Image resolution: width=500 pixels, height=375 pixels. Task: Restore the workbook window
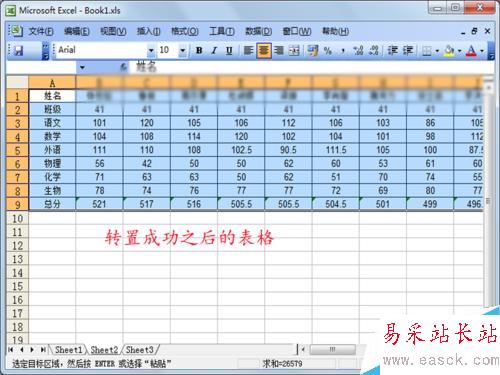tap(475, 31)
